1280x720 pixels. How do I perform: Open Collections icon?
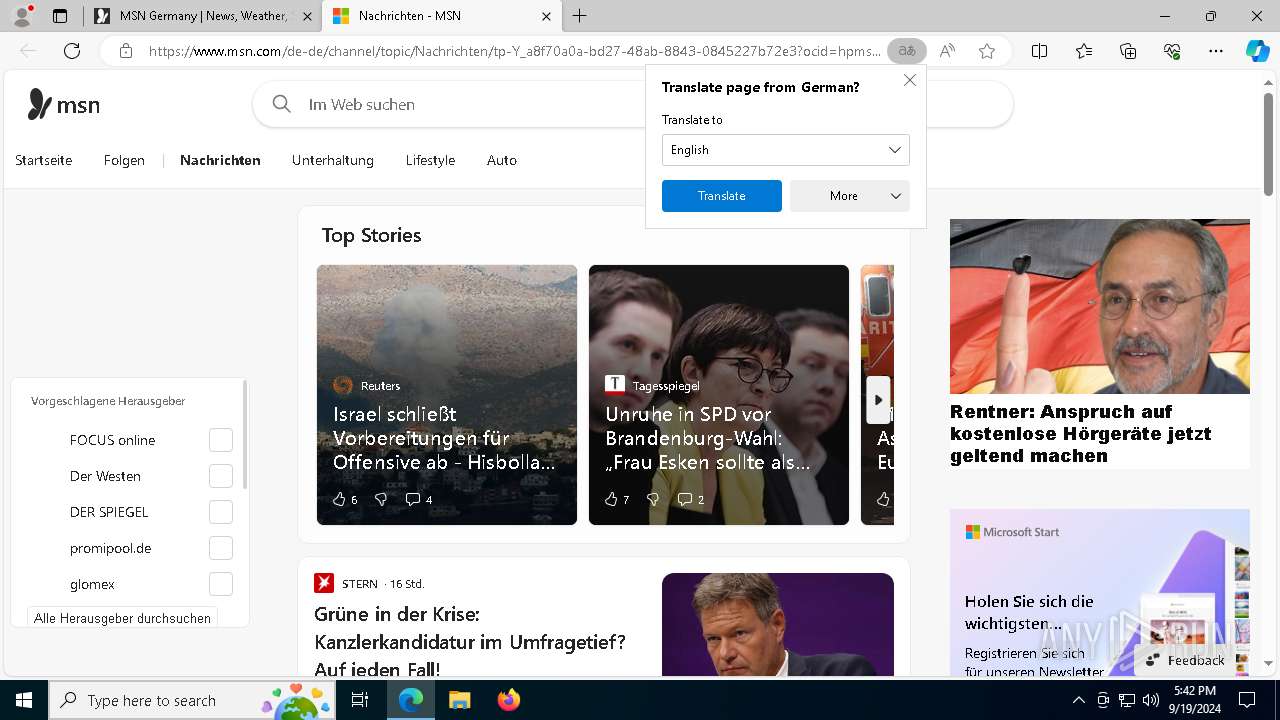1128,51
